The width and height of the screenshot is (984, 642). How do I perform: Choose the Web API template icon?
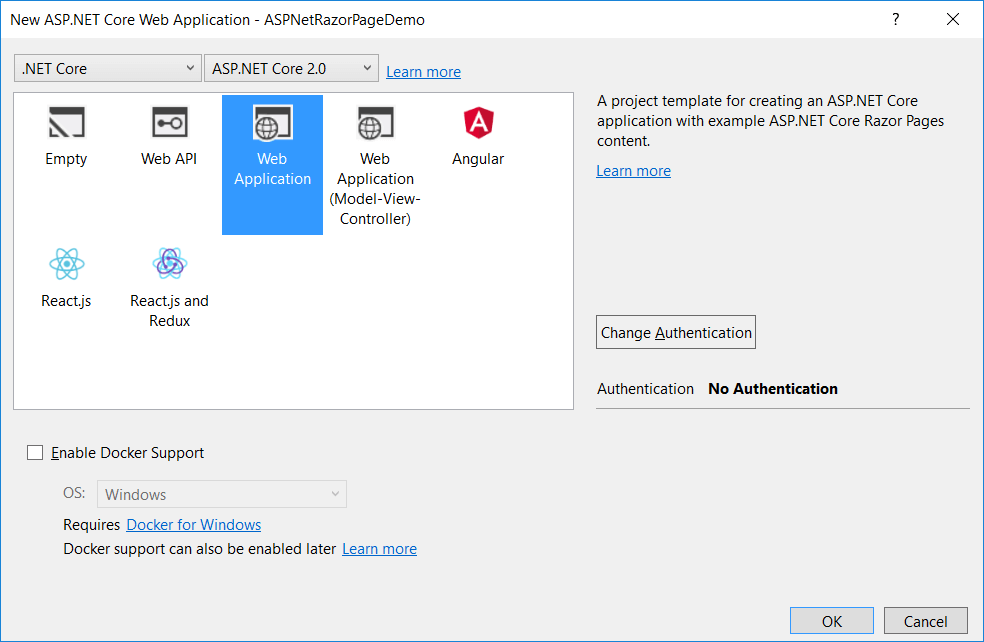pyautogui.click(x=169, y=122)
